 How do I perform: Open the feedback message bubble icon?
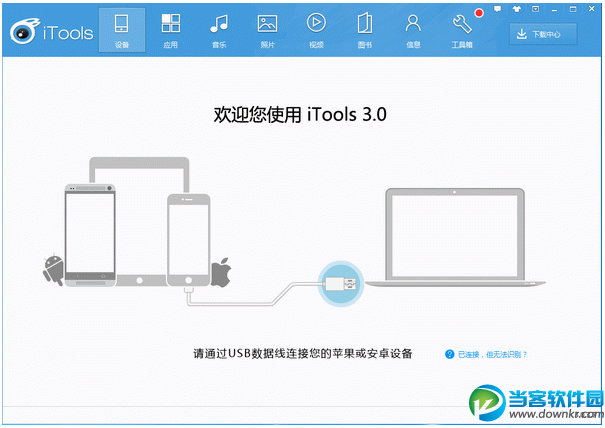pyautogui.click(x=498, y=9)
